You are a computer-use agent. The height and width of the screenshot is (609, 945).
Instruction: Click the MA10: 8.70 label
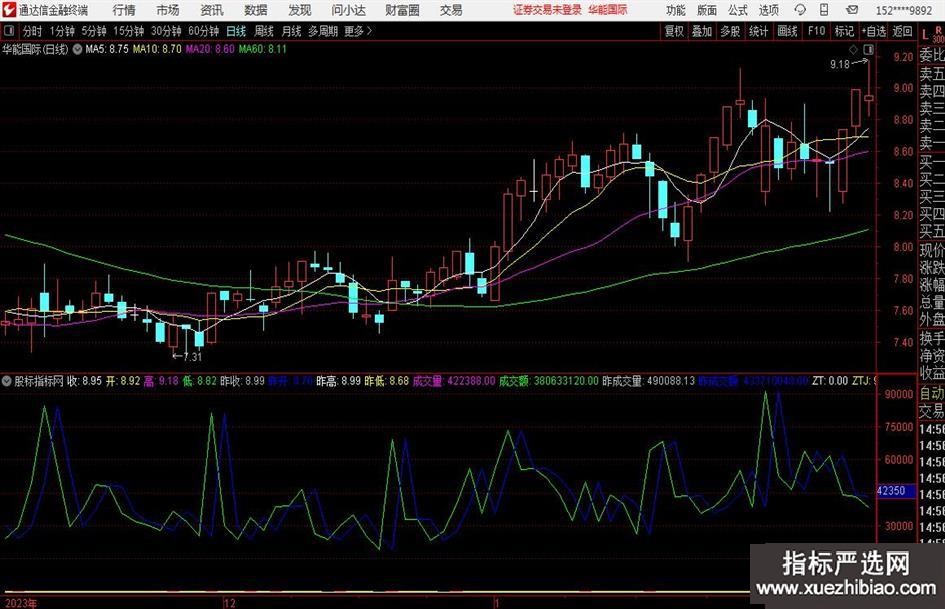[157, 49]
